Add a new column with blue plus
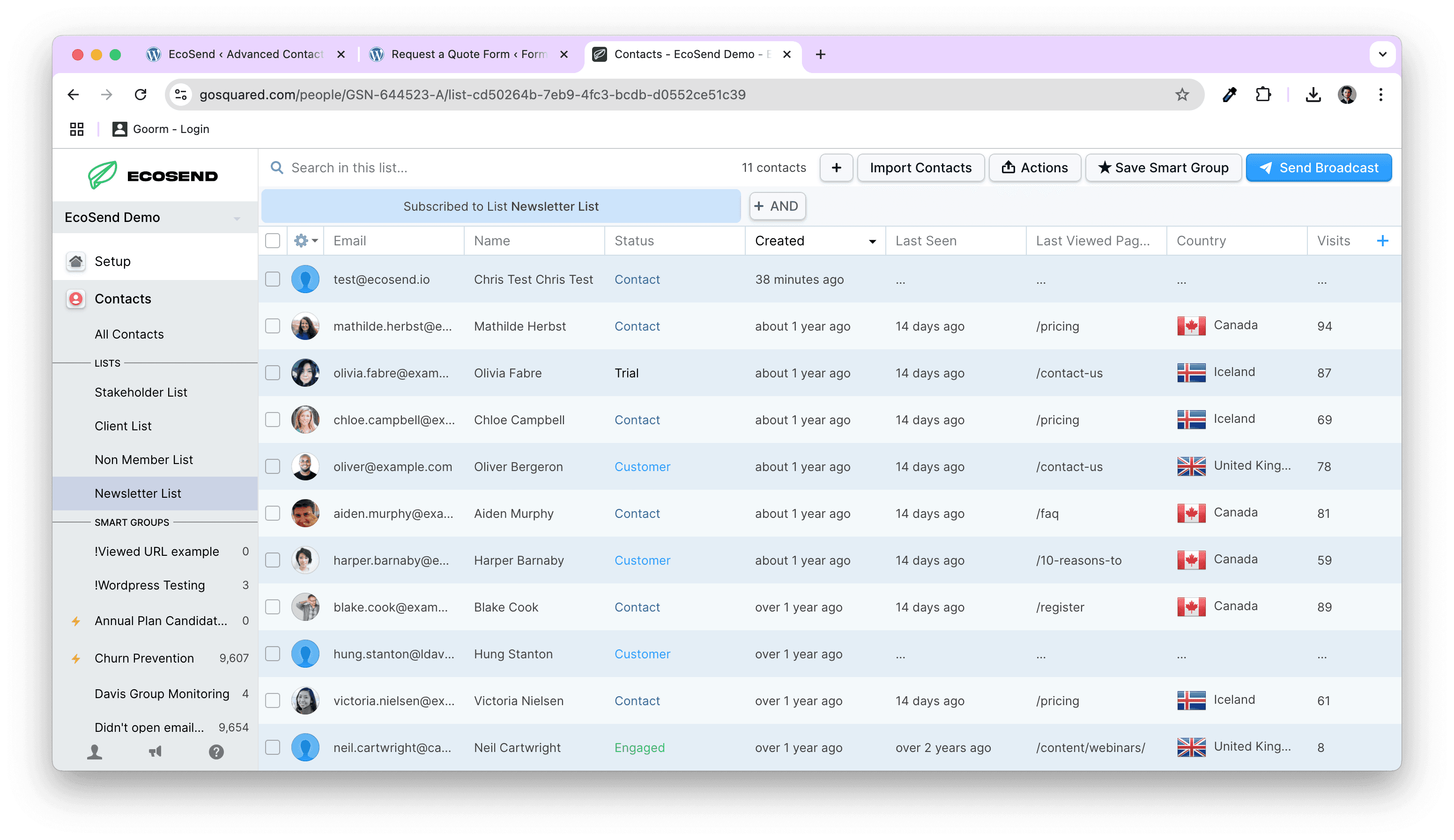Image resolution: width=1454 pixels, height=840 pixels. [1382, 241]
